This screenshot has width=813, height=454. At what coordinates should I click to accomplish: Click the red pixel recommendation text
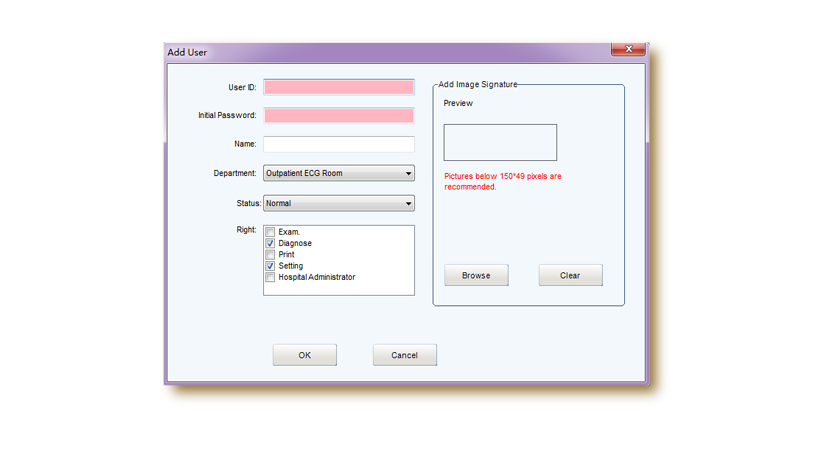(x=502, y=181)
